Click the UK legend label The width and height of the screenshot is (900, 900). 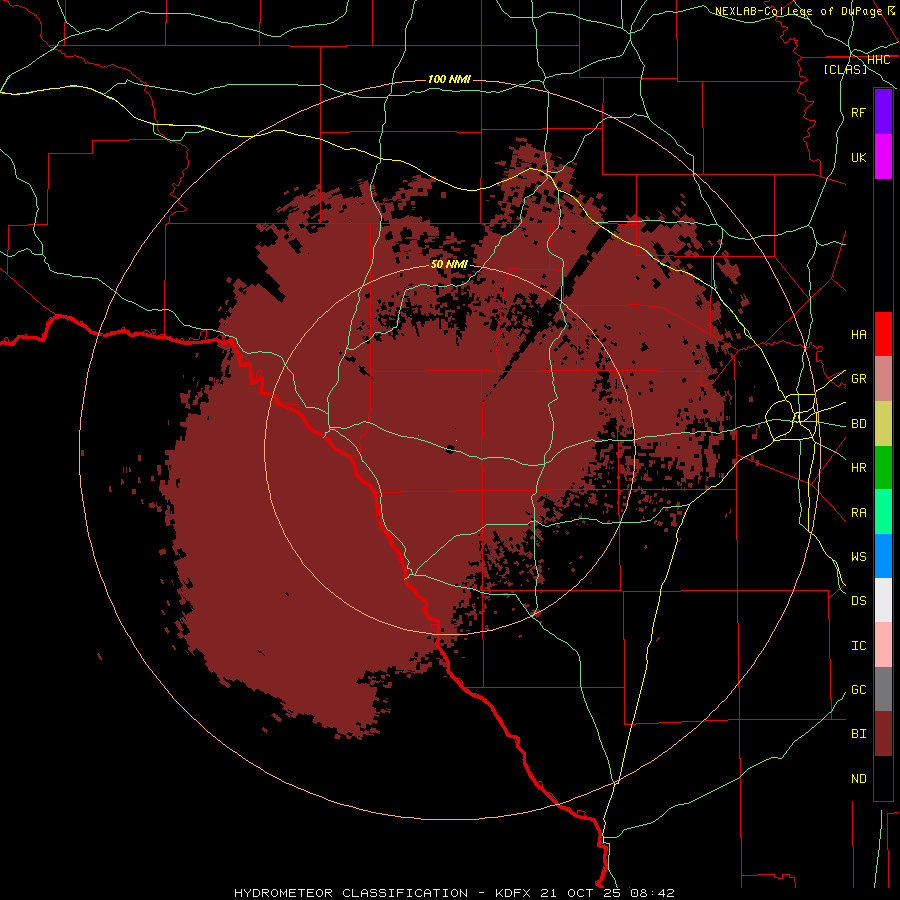(x=858, y=158)
